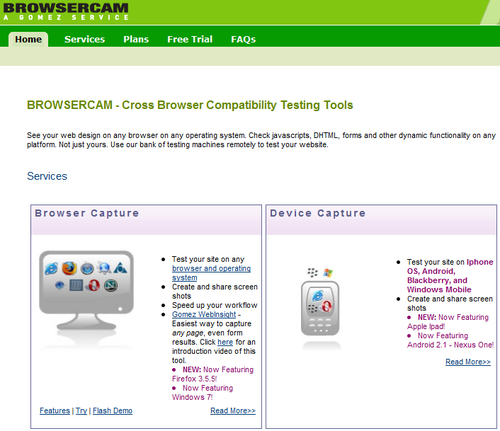The image size is (500, 431).
Task: Open the Features link under Browser Capture
Action: 55,411
